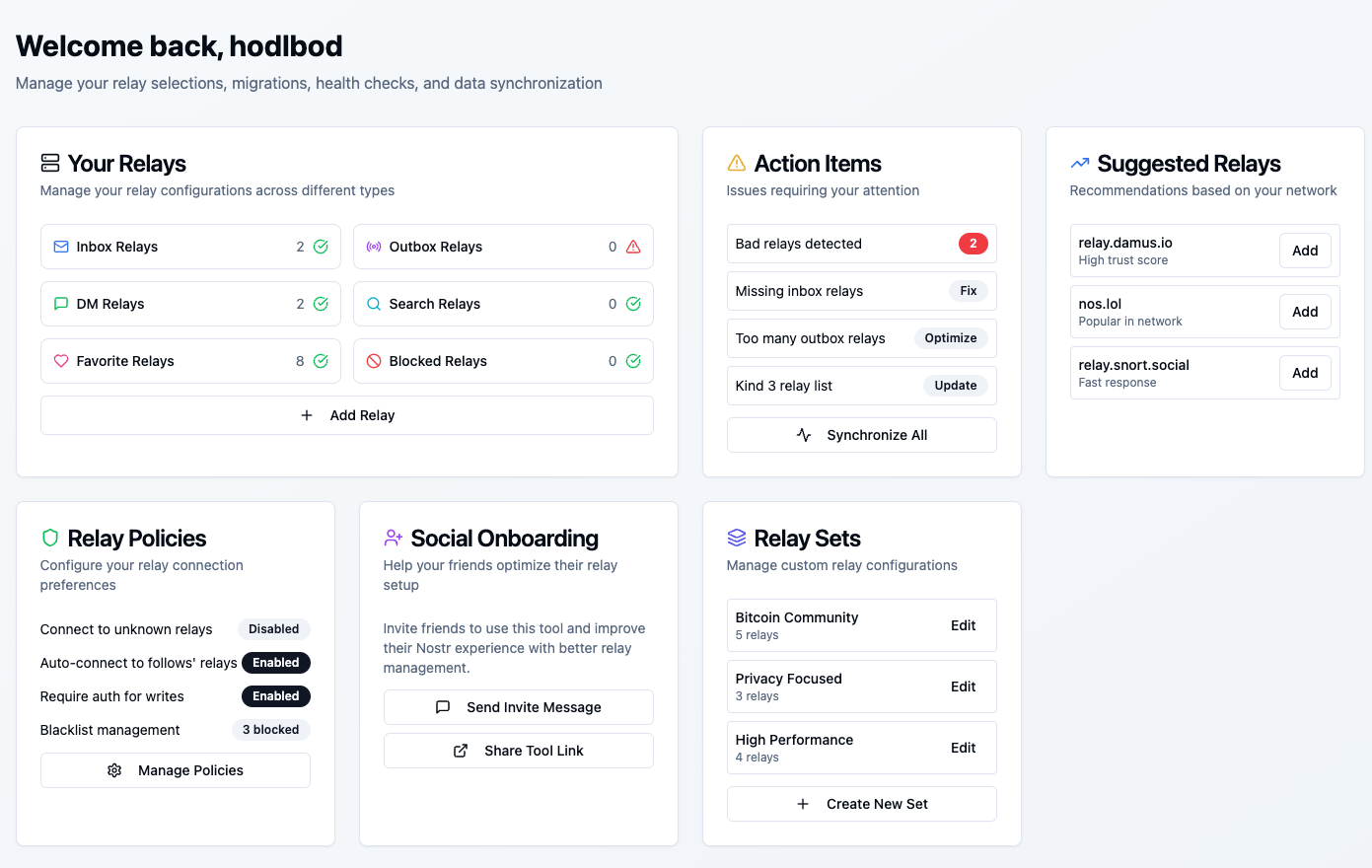Add relay.damus.io from suggested relays
This screenshot has height=868, width=1372.
tap(1305, 251)
